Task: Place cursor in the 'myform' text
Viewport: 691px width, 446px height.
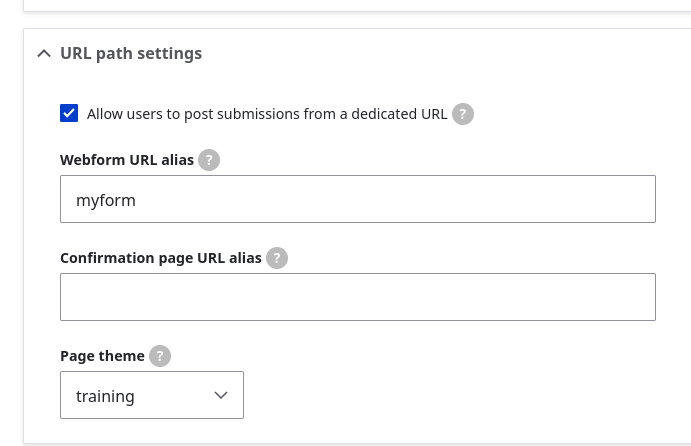Action: pyautogui.click(x=106, y=201)
